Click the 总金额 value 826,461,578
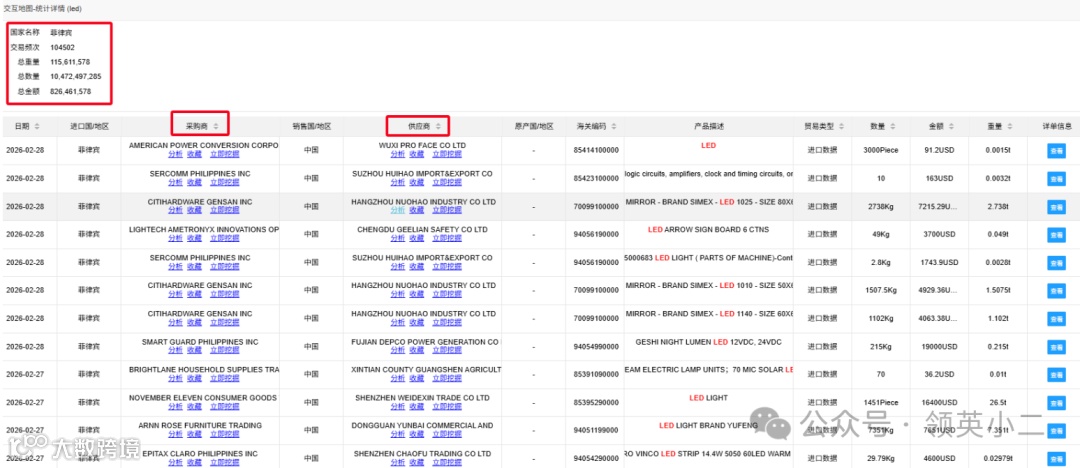Viewport: 1080px width, 468px height. coord(70,91)
